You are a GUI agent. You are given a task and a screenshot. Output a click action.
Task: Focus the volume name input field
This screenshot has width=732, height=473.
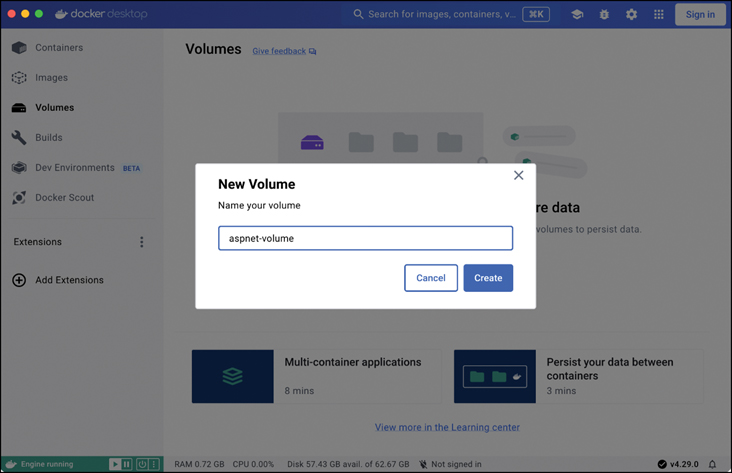[365, 238]
